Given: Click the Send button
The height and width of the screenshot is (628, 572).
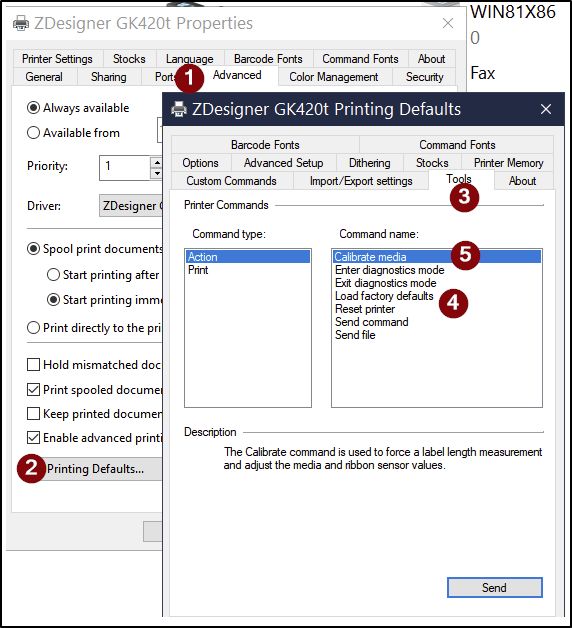Looking at the screenshot, I should point(494,587).
